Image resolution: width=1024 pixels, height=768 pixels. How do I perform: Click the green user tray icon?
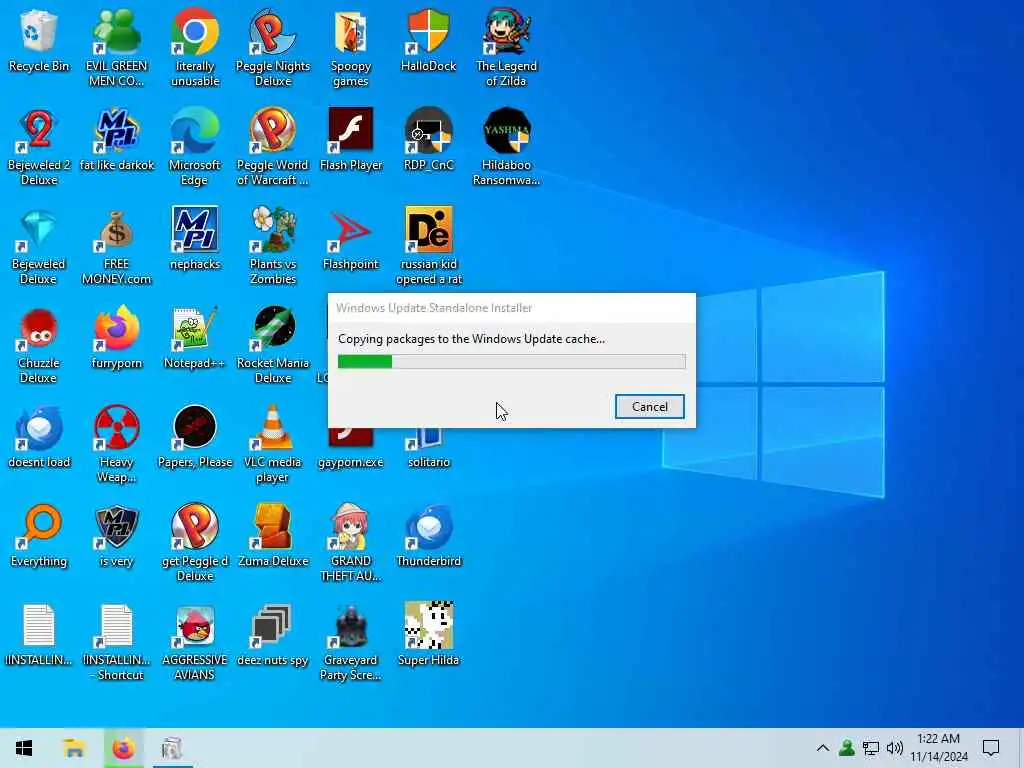(847, 748)
